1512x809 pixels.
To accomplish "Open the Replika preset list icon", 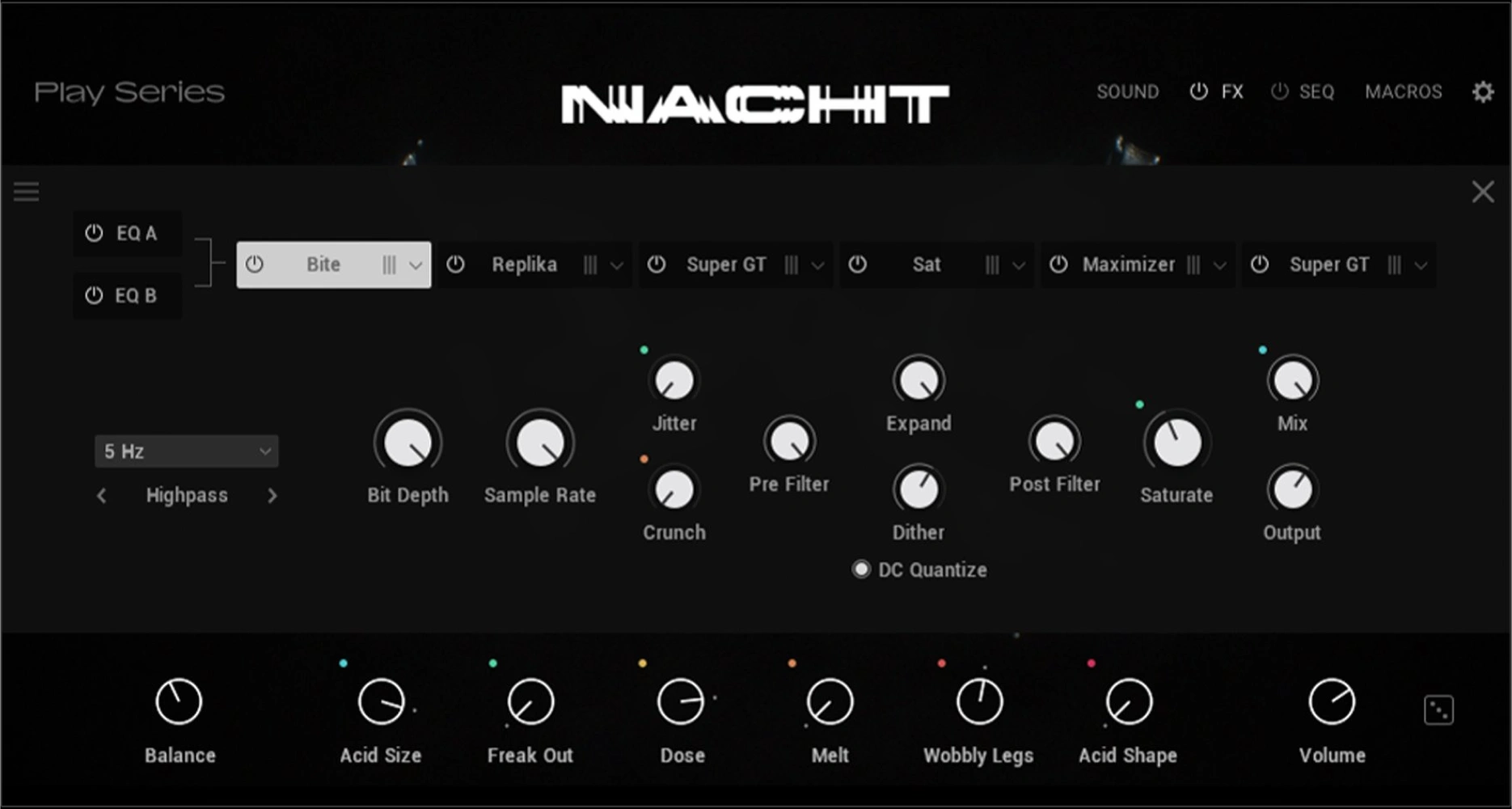I will (x=591, y=265).
